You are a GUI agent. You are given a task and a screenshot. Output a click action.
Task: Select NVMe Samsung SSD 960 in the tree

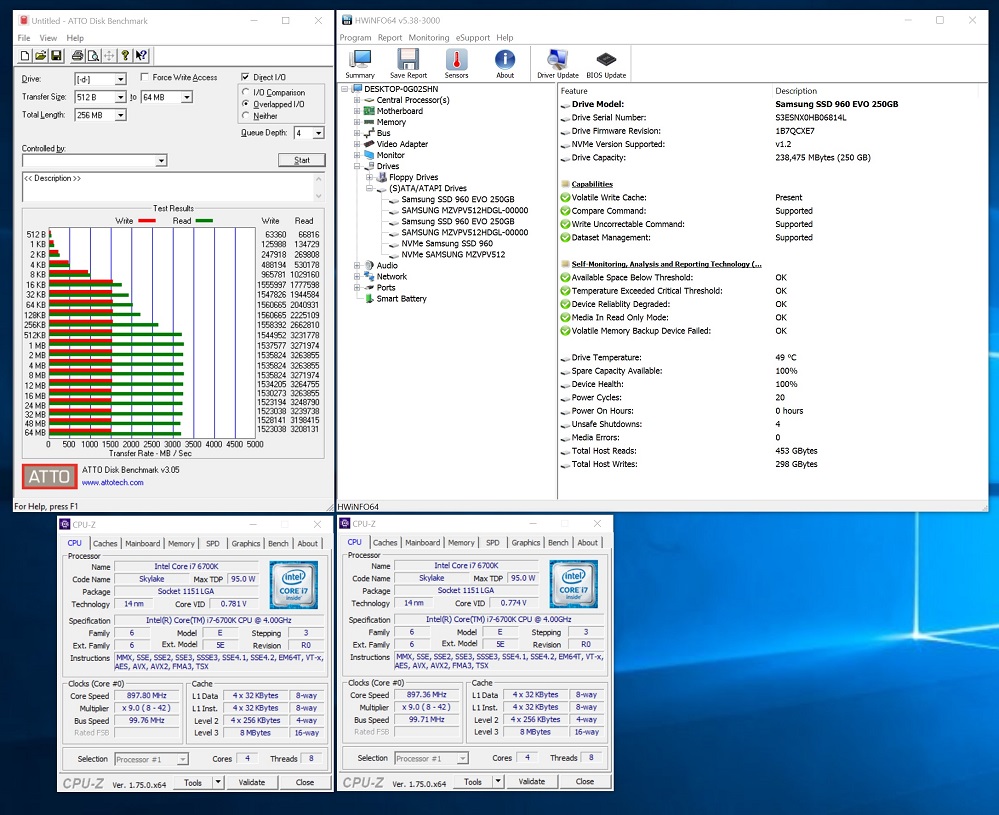[446, 243]
